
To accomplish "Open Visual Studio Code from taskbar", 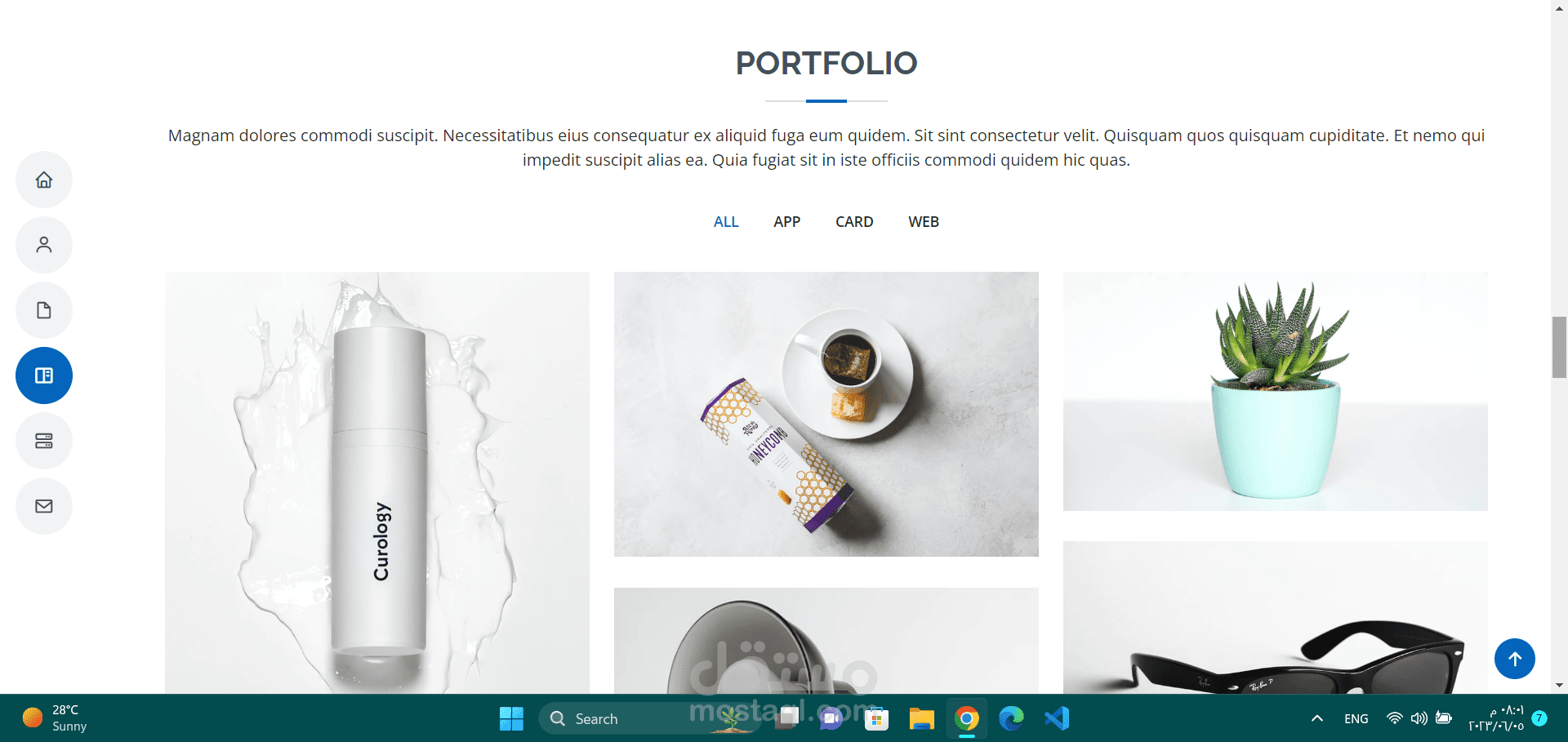I will tap(1056, 718).
